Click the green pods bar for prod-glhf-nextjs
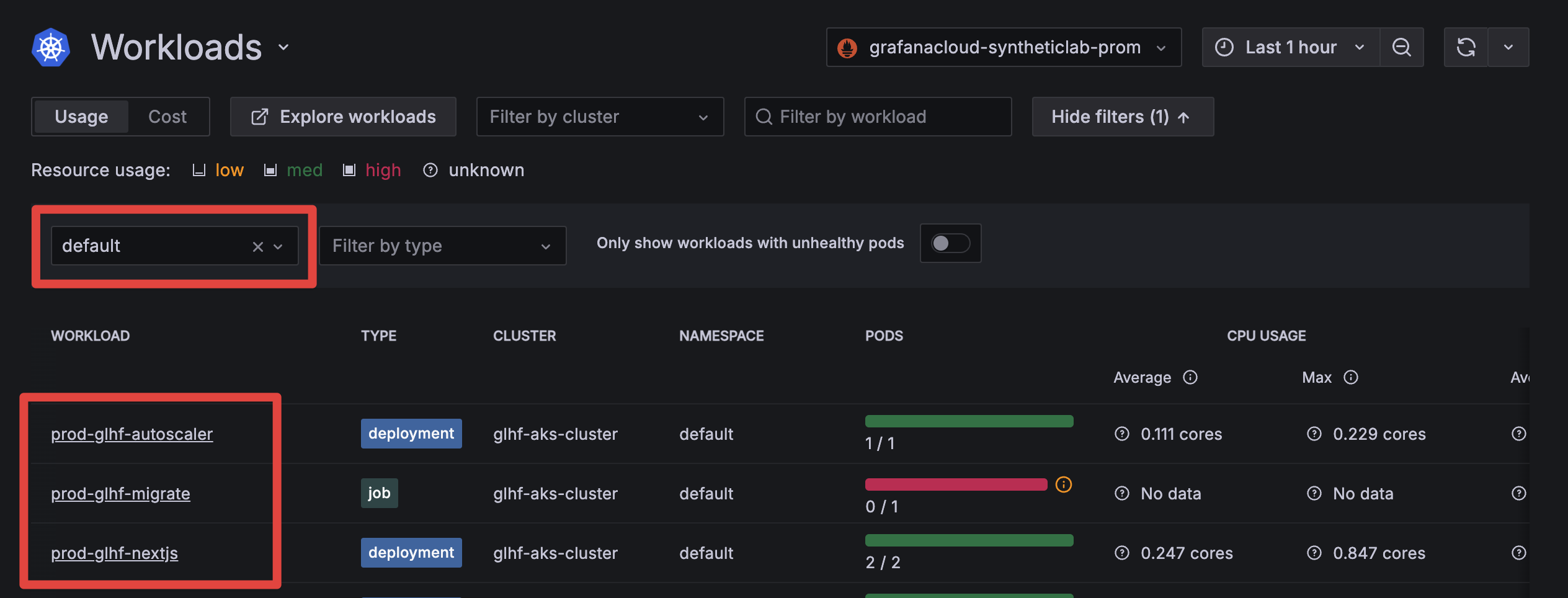The image size is (1568, 598). click(x=969, y=540)
